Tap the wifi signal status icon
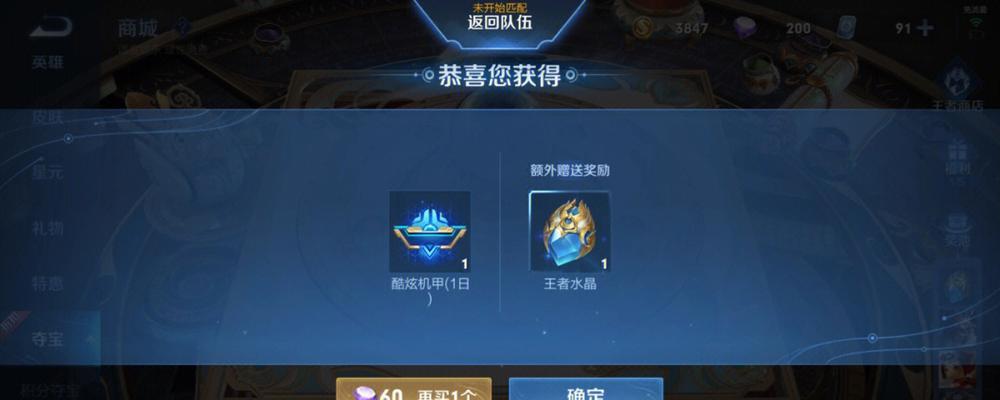The image size is (1000, 400). [x=975, y=27]
